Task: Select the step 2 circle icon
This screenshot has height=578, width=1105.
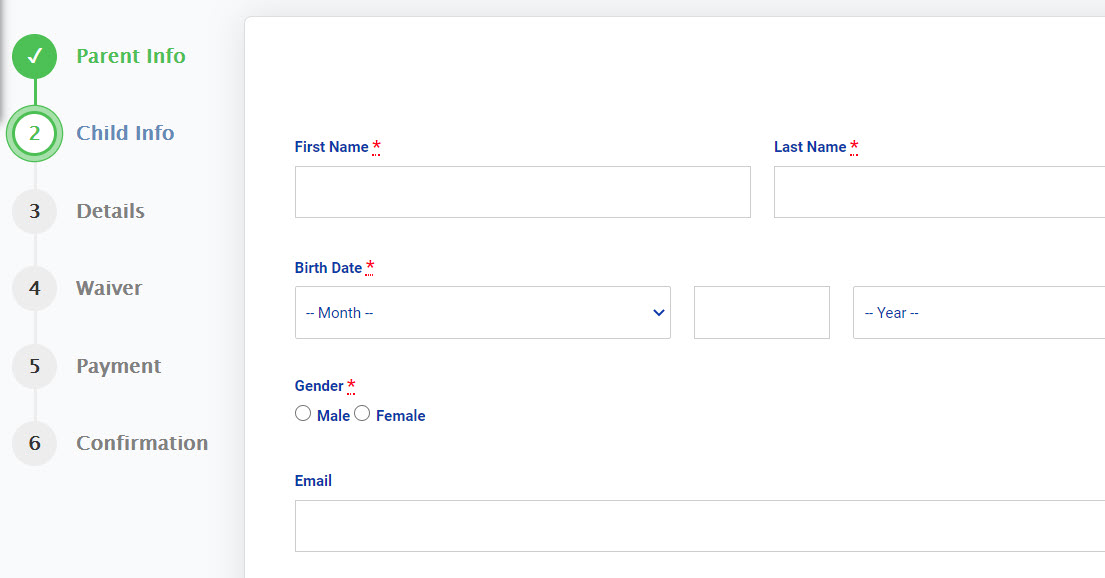Action: 35,133
